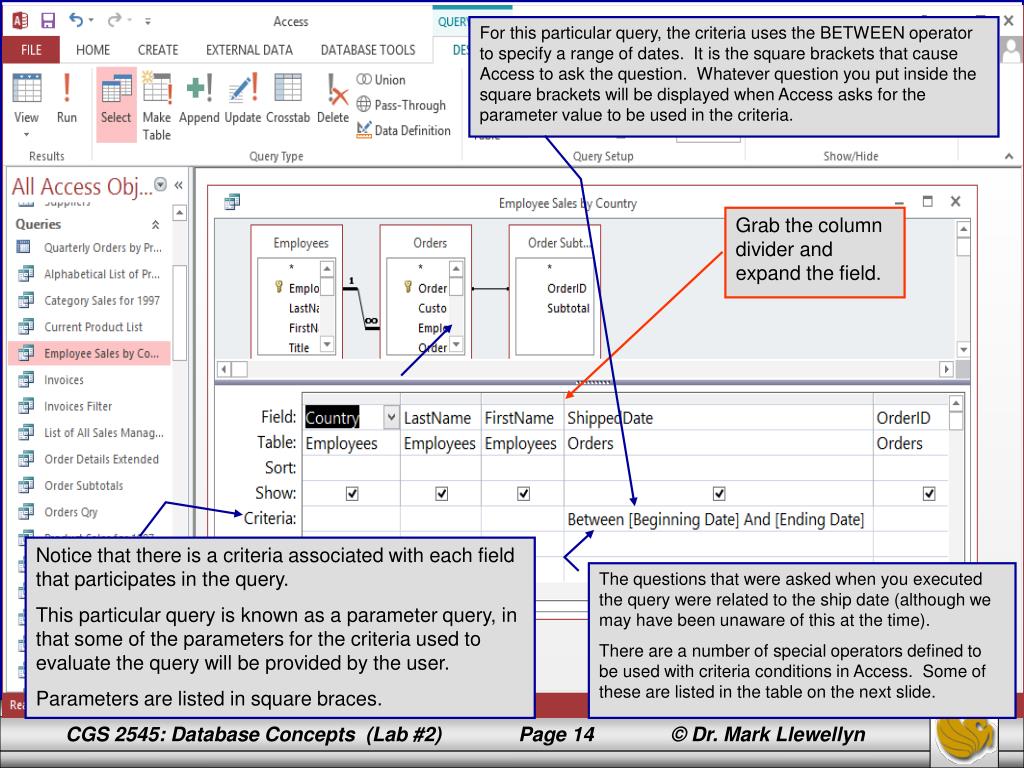Collapse the ribbon with the up arrow
The width and height of the screenshot is (1024, 768).
(1009, 156)
